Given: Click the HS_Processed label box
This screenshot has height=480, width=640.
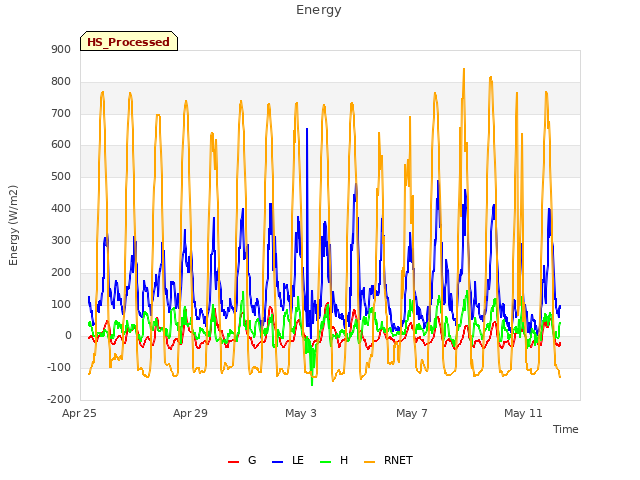Looking at the screenshot, I should point(129,41).
